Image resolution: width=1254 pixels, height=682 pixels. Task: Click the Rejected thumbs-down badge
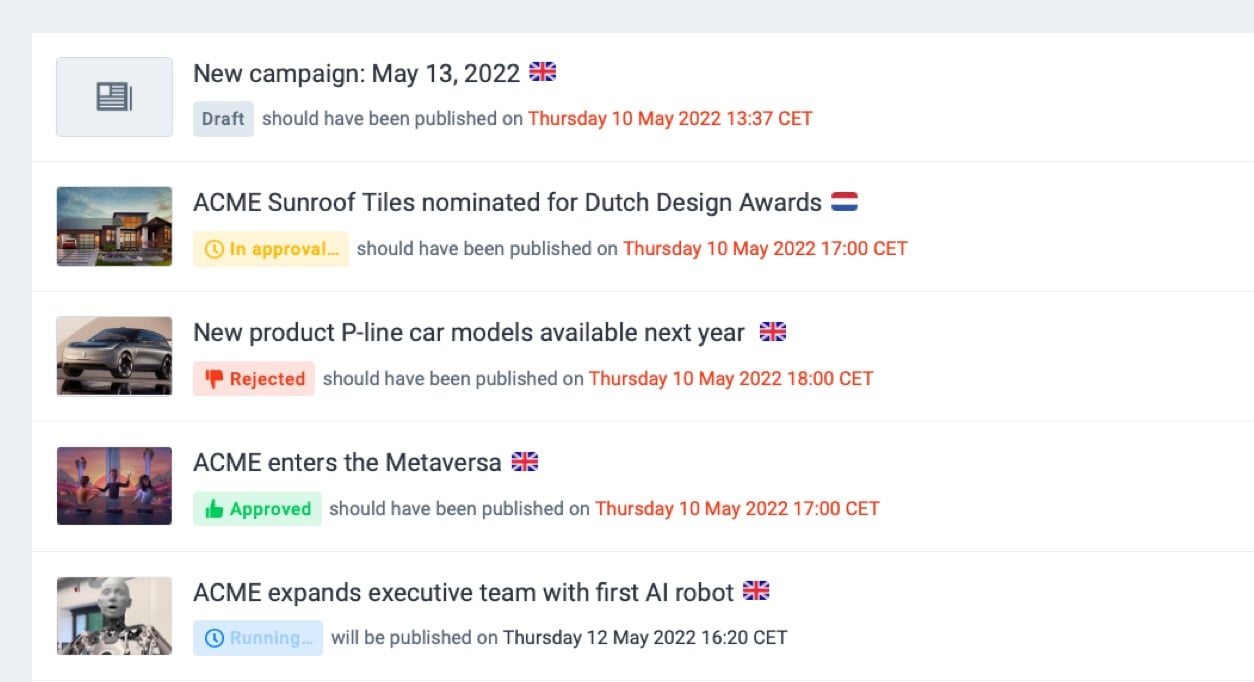point(254,378)
